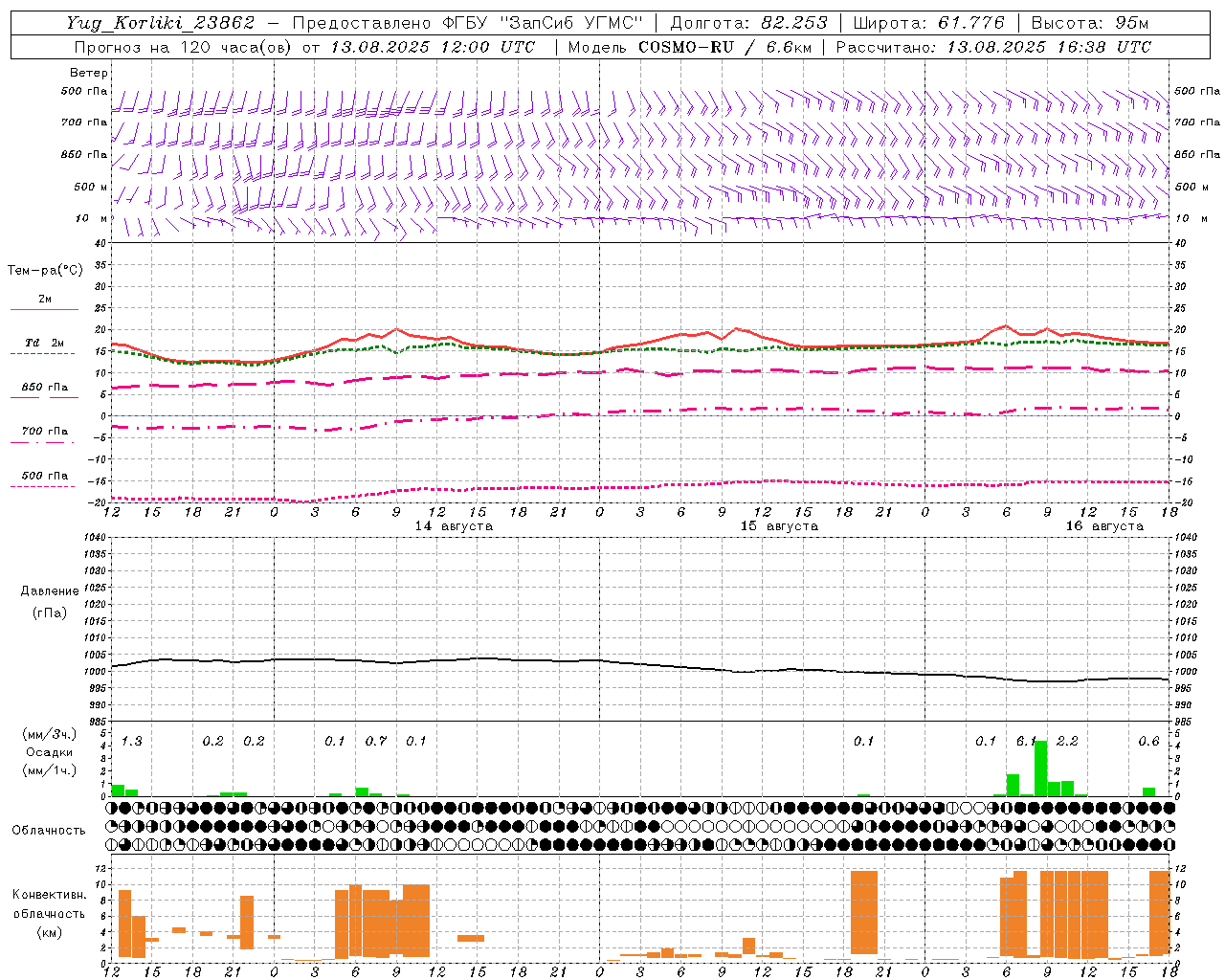The width and height of the screenshot is (1225, 980).
Task: Select the Конвективн. label
Action: 50,895
